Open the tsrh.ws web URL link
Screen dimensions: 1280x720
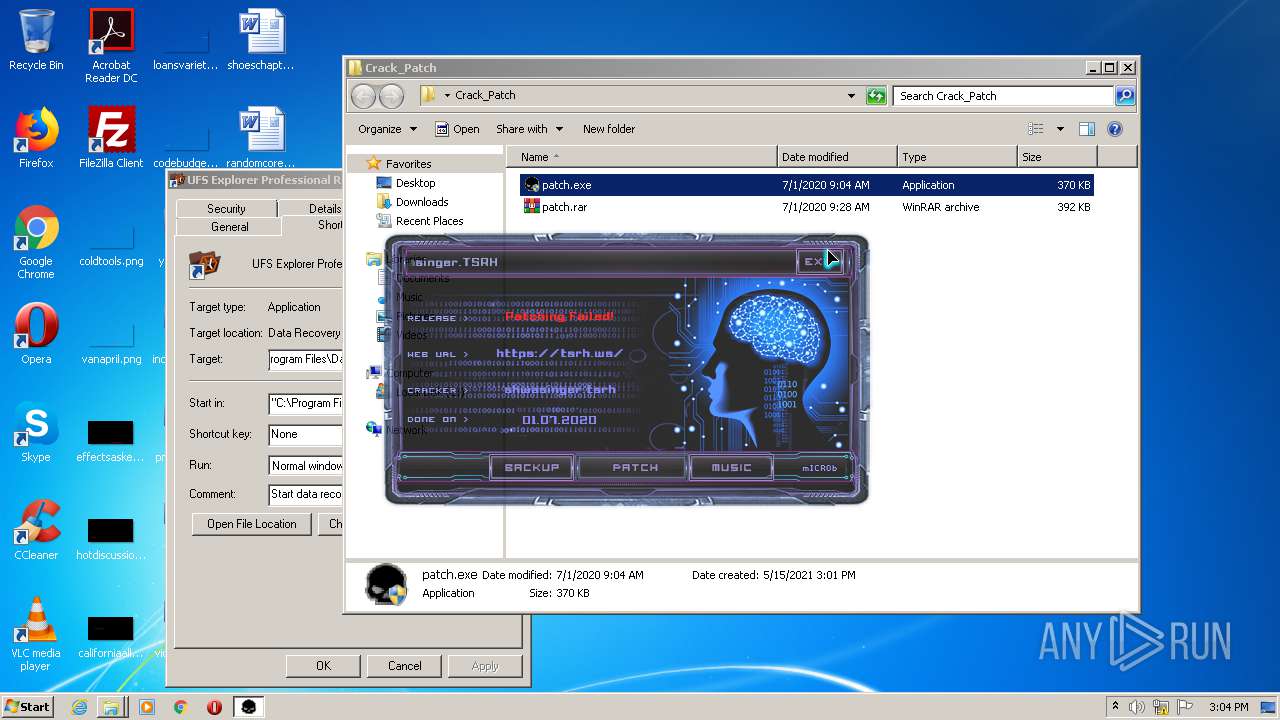pos(559,353)
